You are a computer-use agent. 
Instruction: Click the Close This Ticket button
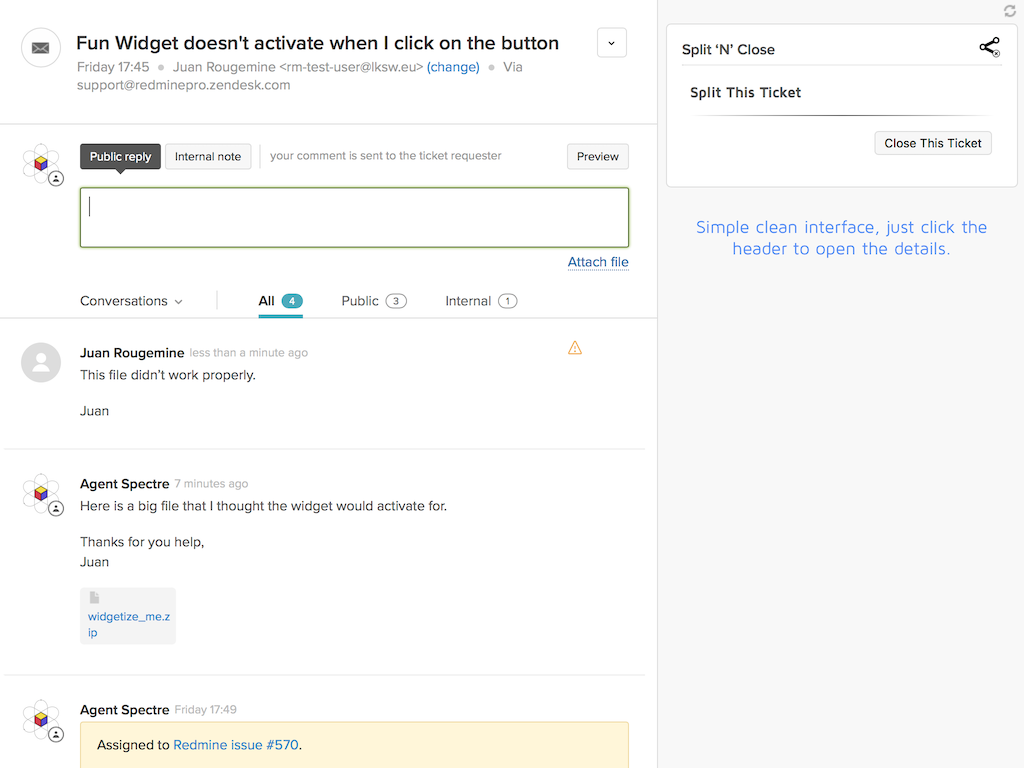tap(932, 142)
